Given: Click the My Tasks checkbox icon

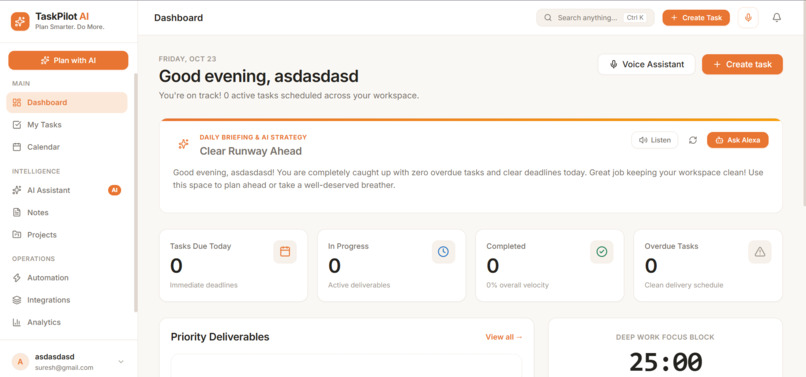Looking at the screenshot, I should coord(16,124).
